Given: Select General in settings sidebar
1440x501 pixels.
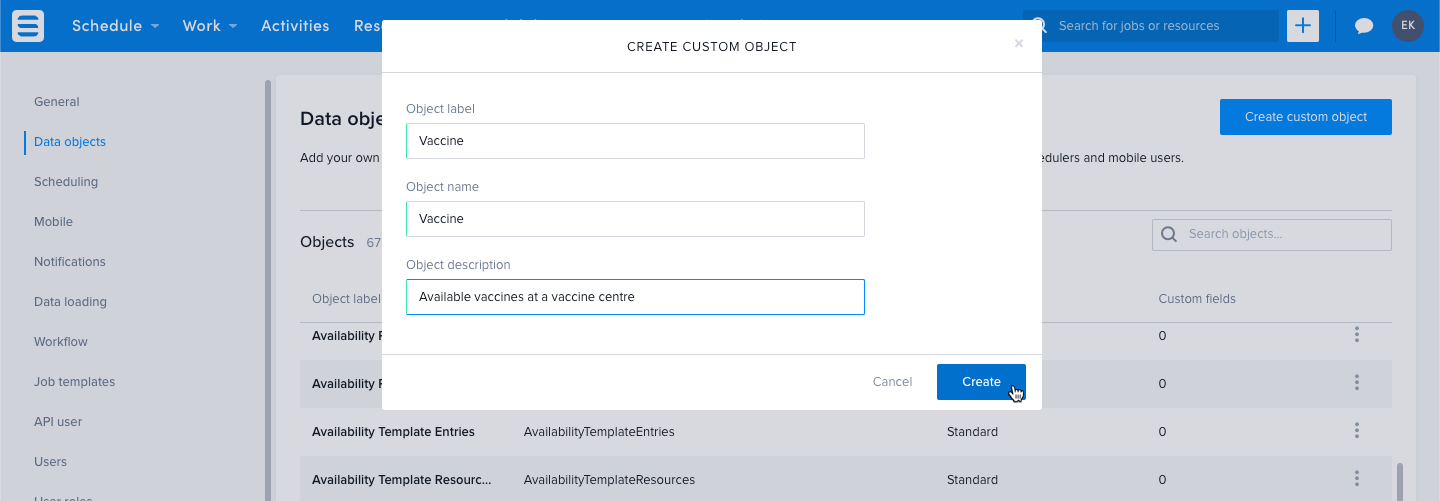Looking at the screenshot, I should pos(57,102).
